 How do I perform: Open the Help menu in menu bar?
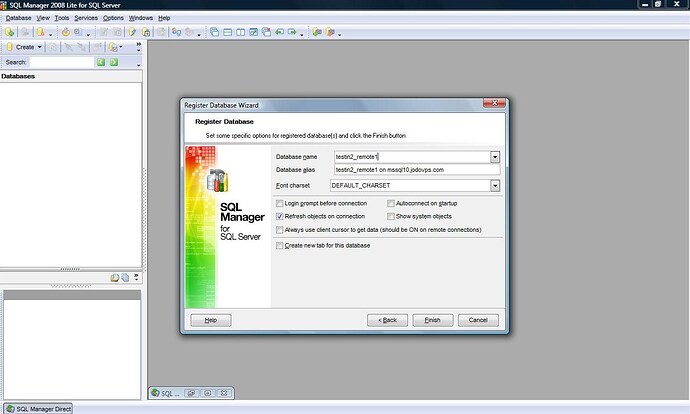pyautogui.click(x=164, y=18)
